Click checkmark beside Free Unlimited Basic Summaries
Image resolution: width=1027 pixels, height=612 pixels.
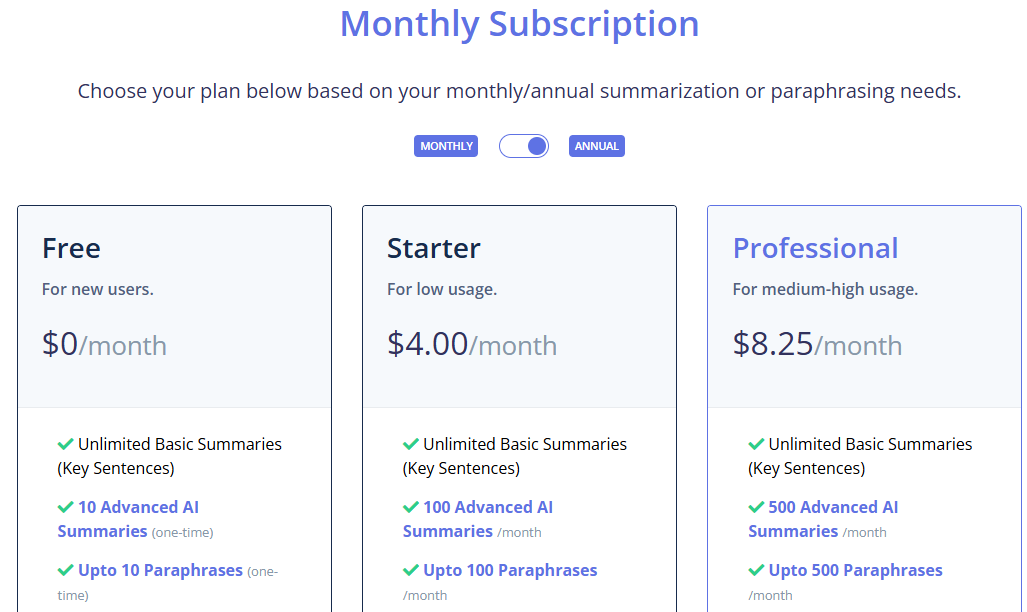[x=65, y=444]
